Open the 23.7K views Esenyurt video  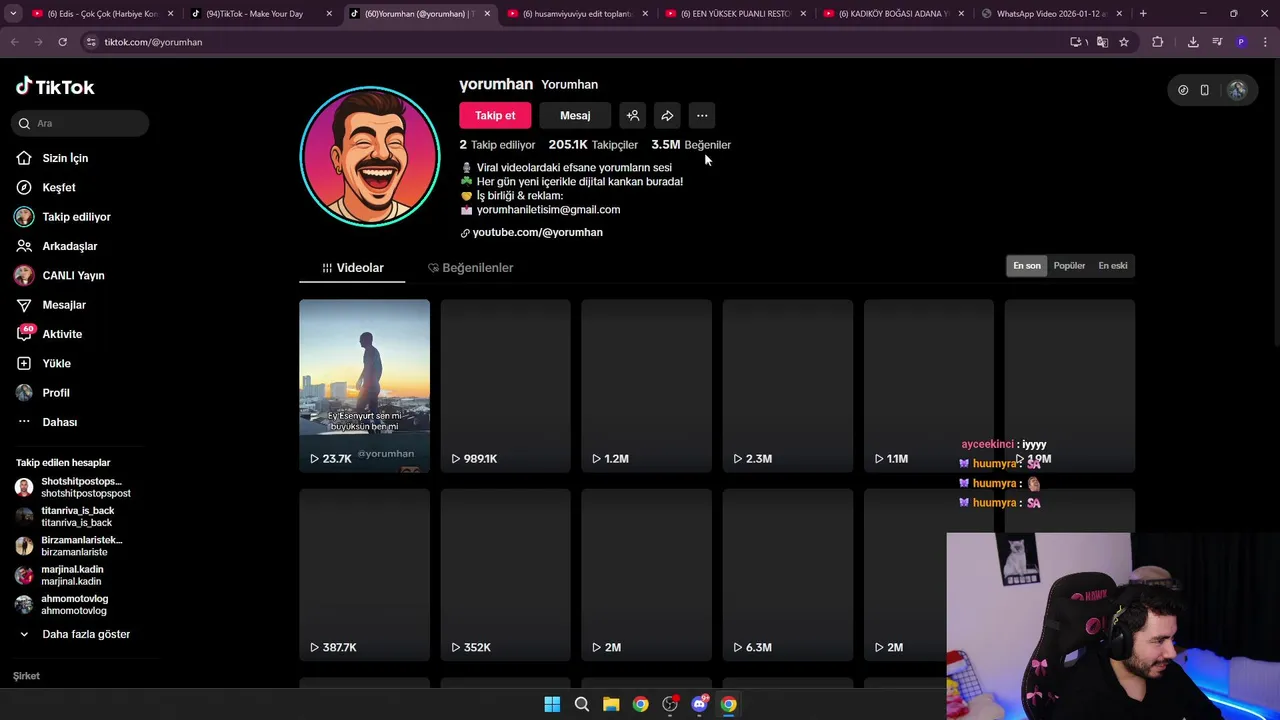[x=364, y=385]
